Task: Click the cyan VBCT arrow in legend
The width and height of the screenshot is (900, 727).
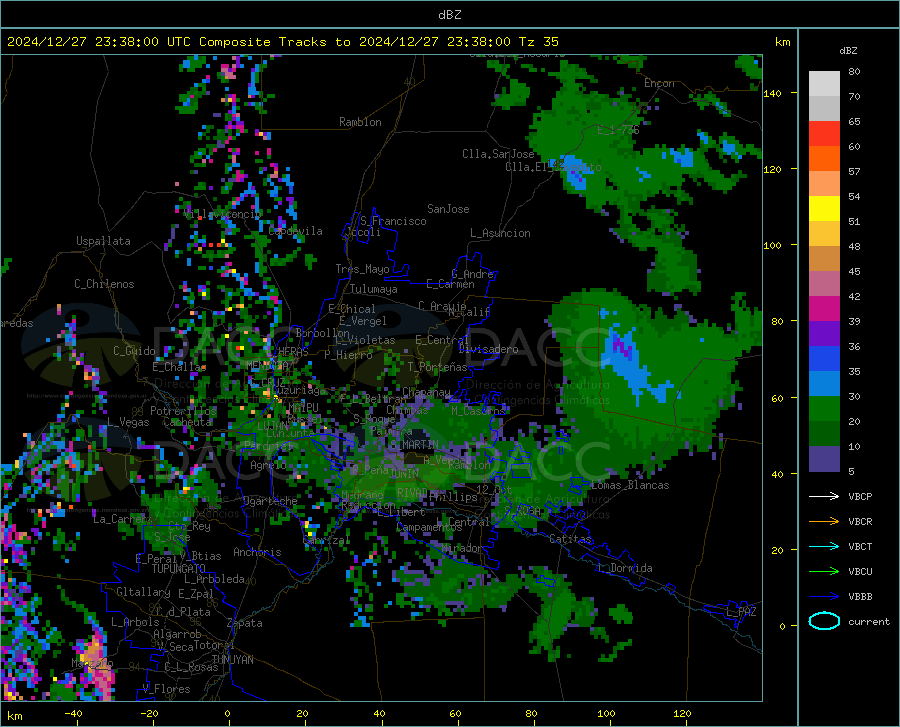Action: click(824, 546)
